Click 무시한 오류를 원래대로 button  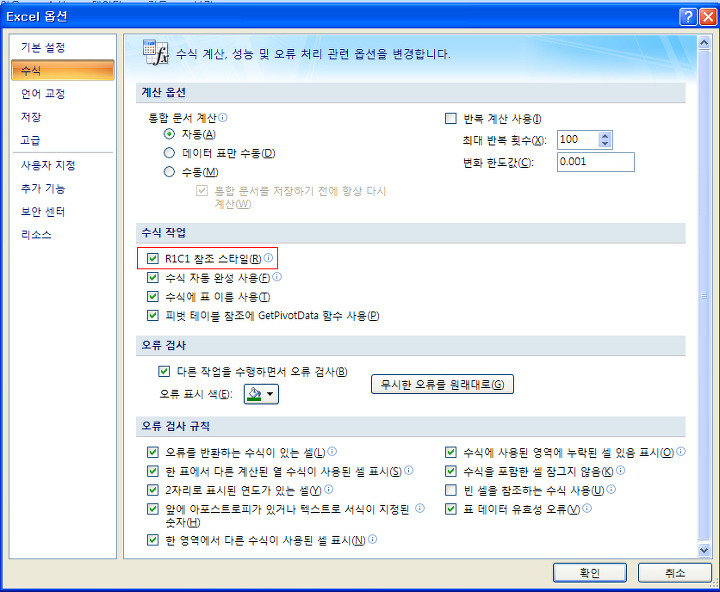click(442, 384)
